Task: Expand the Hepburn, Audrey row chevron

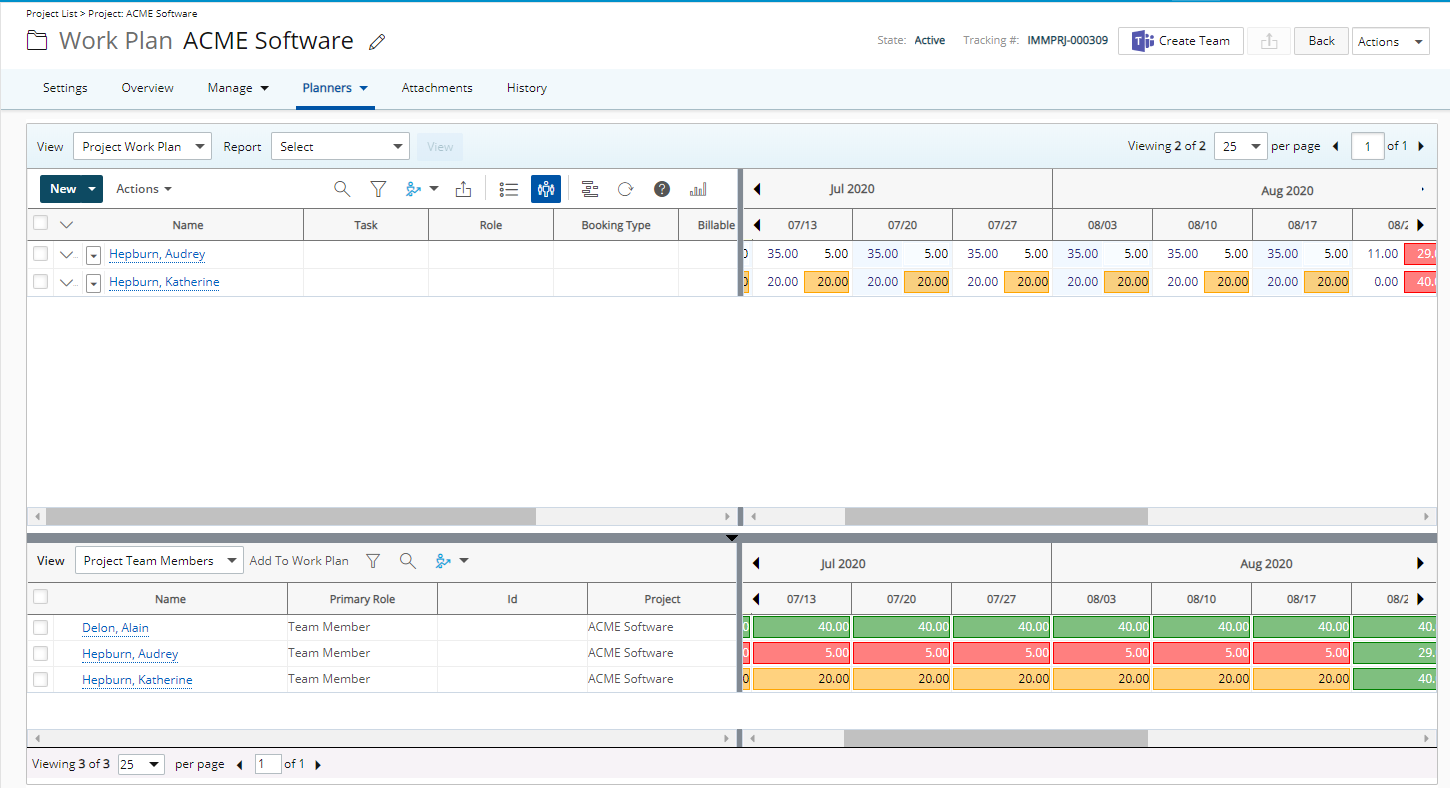Action: [67, 254]
